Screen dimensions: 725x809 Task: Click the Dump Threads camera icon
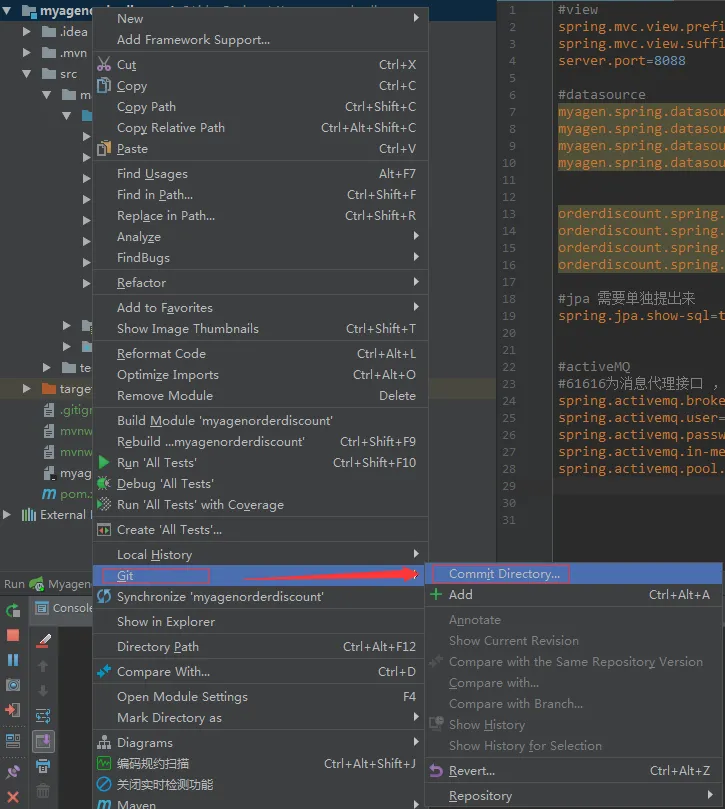[13, 685]
